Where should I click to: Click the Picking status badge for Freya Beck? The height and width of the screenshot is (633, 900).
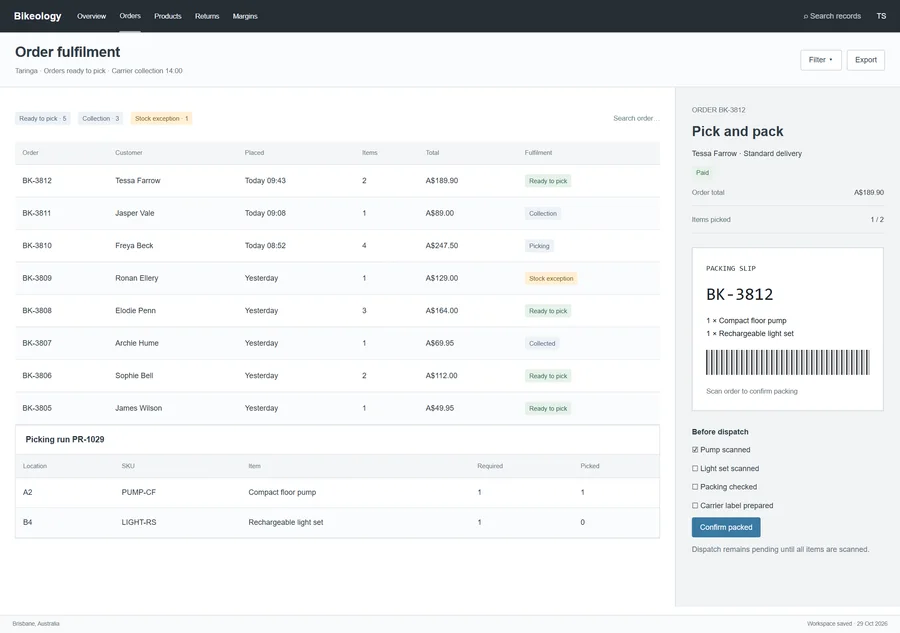coord(539,246)
